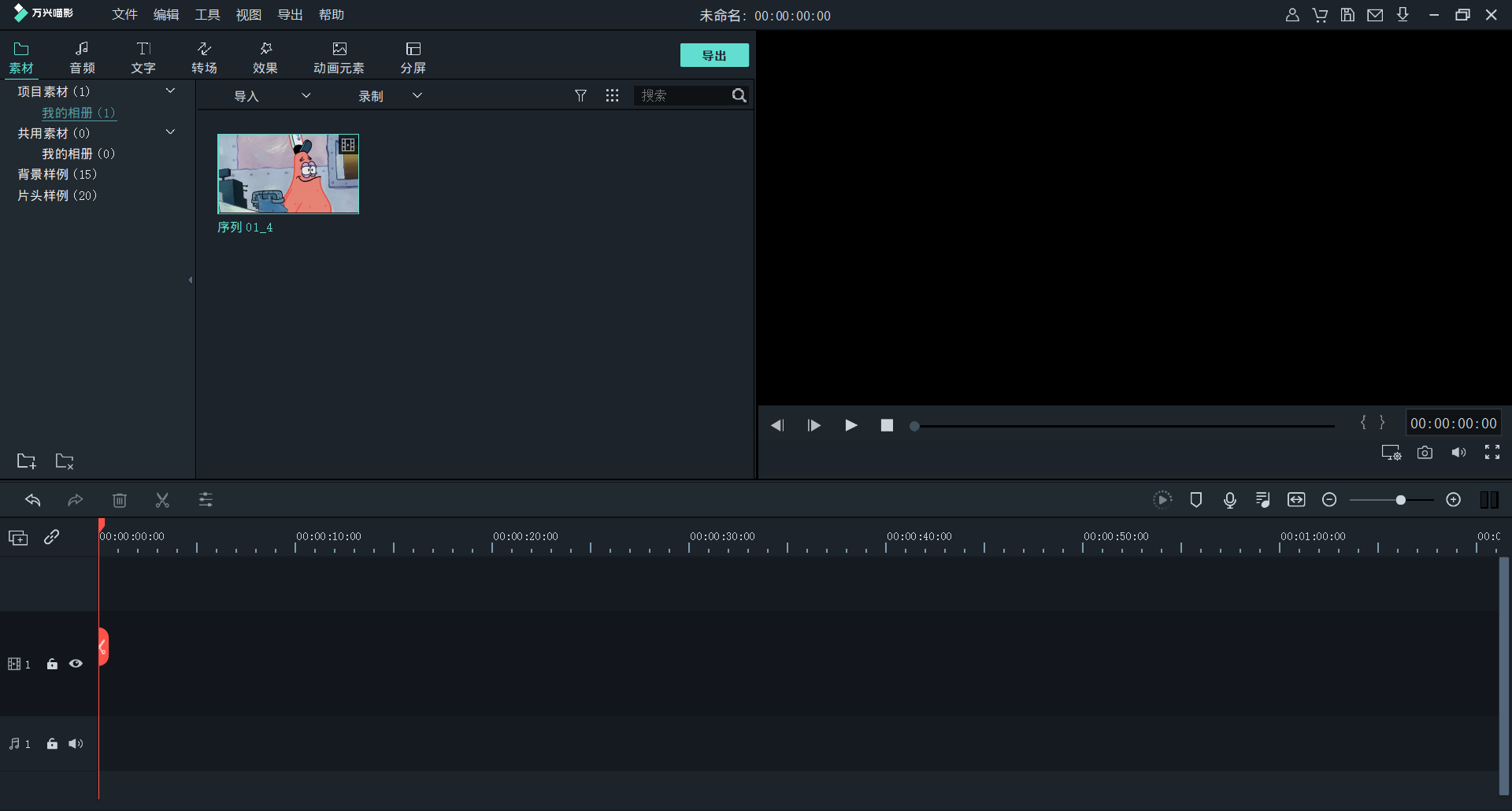
Task: Take a snapshot with the camera icon
Action: coord(1425,453)
